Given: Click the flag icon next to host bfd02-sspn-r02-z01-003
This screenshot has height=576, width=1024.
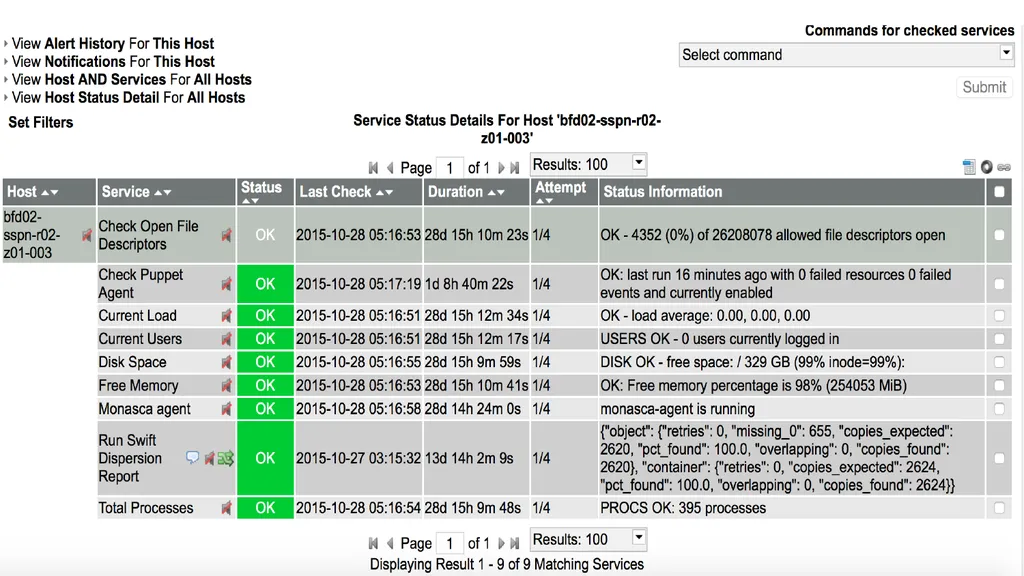Looking at the screenshot, I should point(86,235).
